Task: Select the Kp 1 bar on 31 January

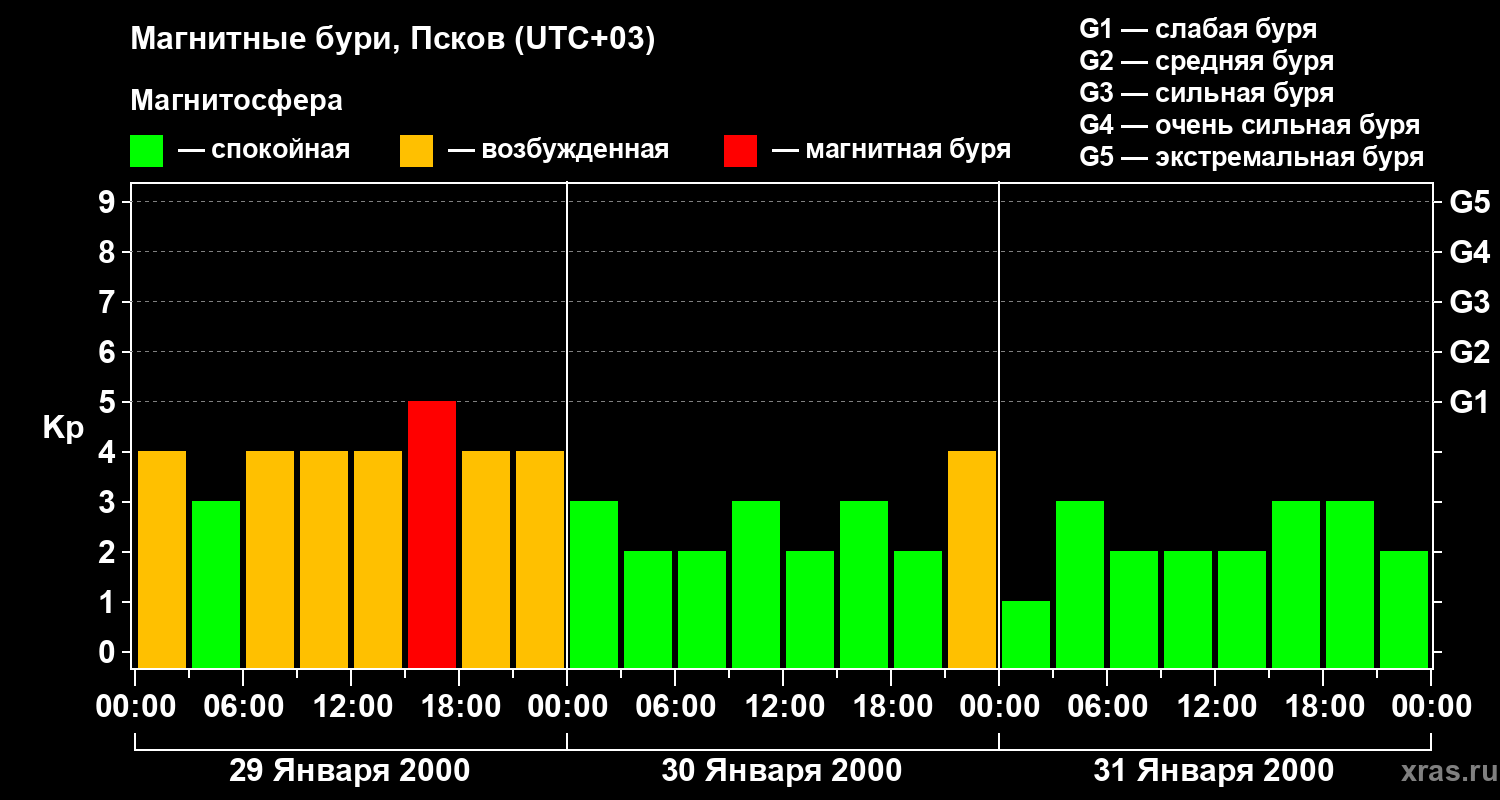Action: point(1026,635)
